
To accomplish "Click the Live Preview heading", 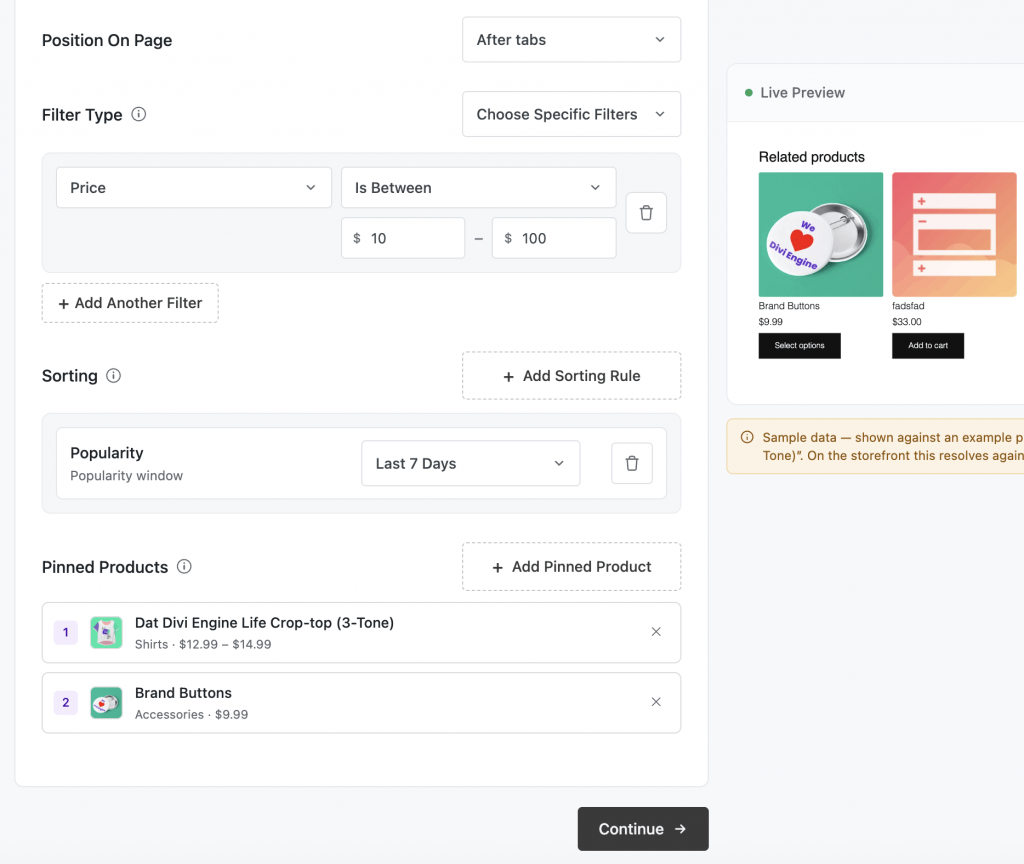I will (803, 93).
